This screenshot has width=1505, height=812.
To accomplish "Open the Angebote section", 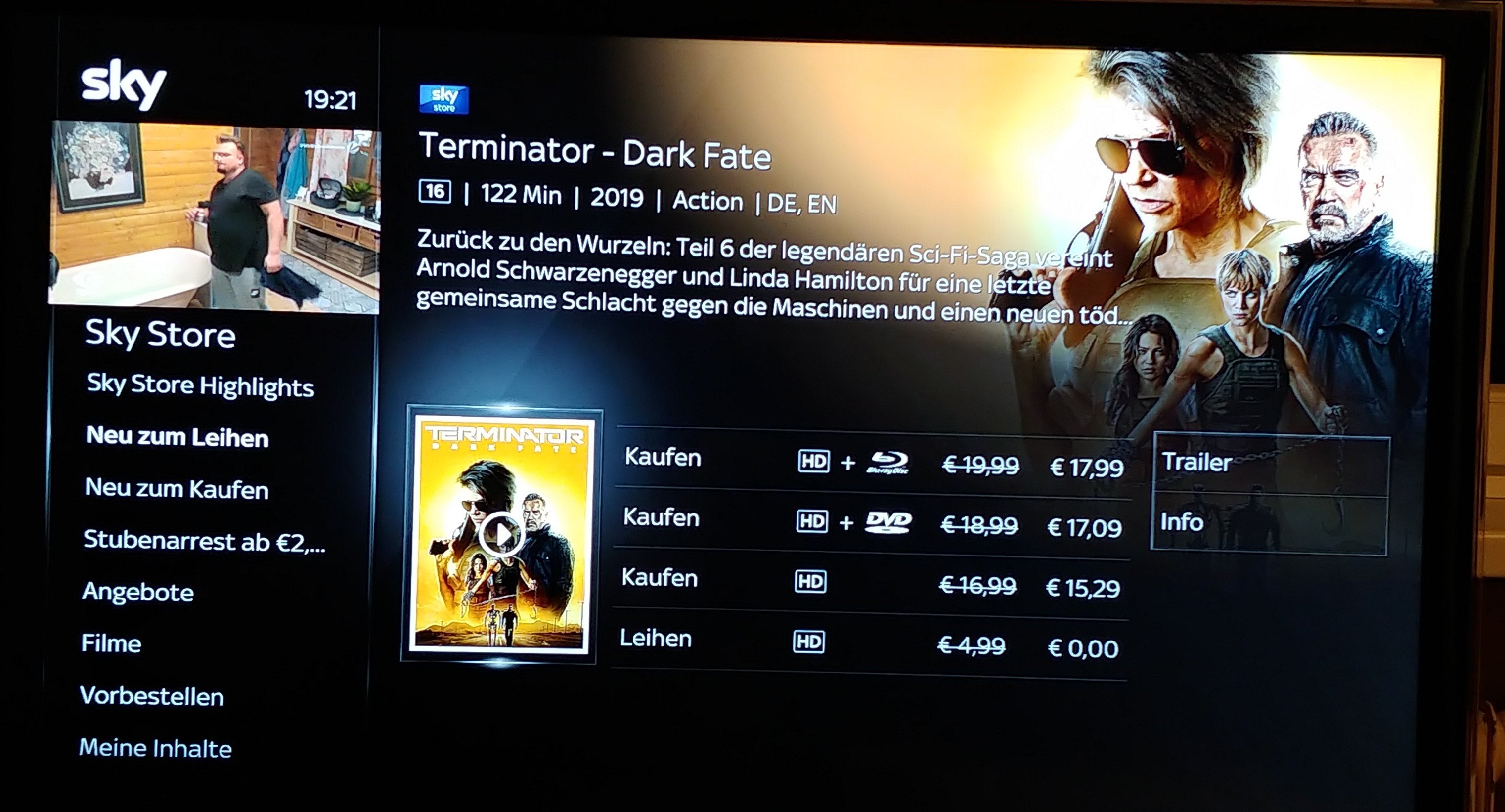I will point(138,592).
